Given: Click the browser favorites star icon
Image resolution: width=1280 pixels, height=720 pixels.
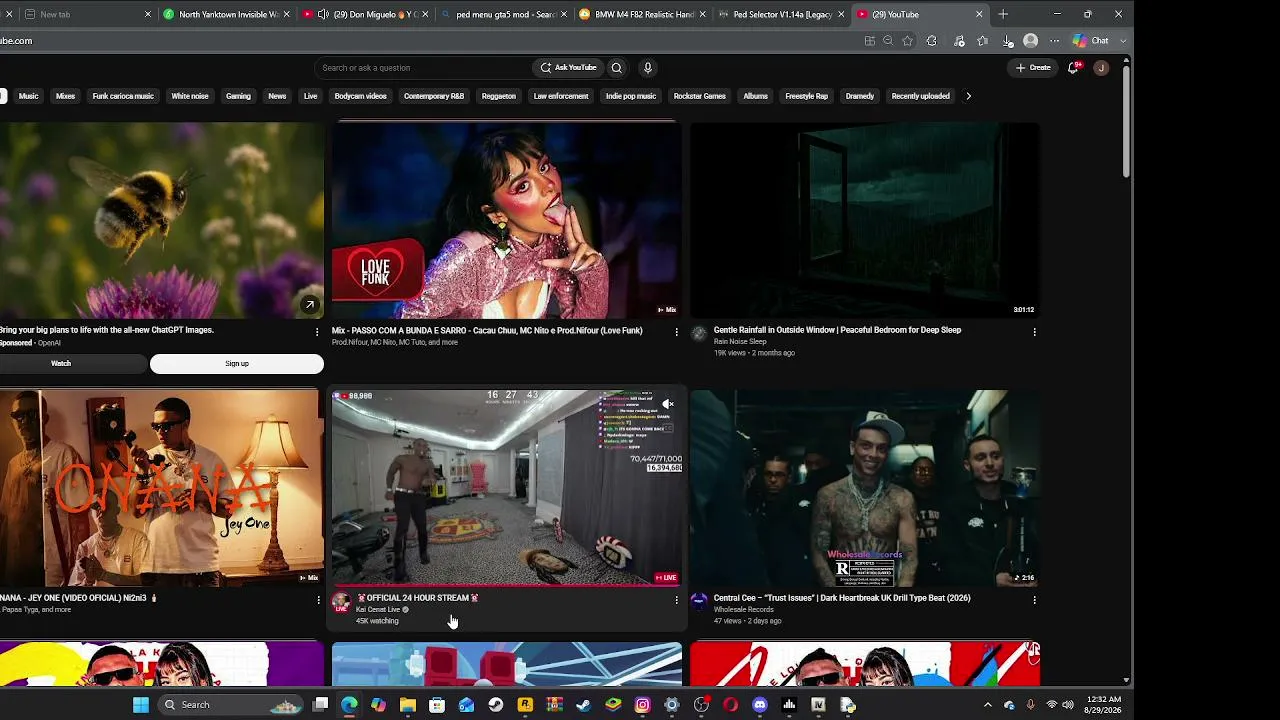Looking at the screenshot, I should pos(907,41).
